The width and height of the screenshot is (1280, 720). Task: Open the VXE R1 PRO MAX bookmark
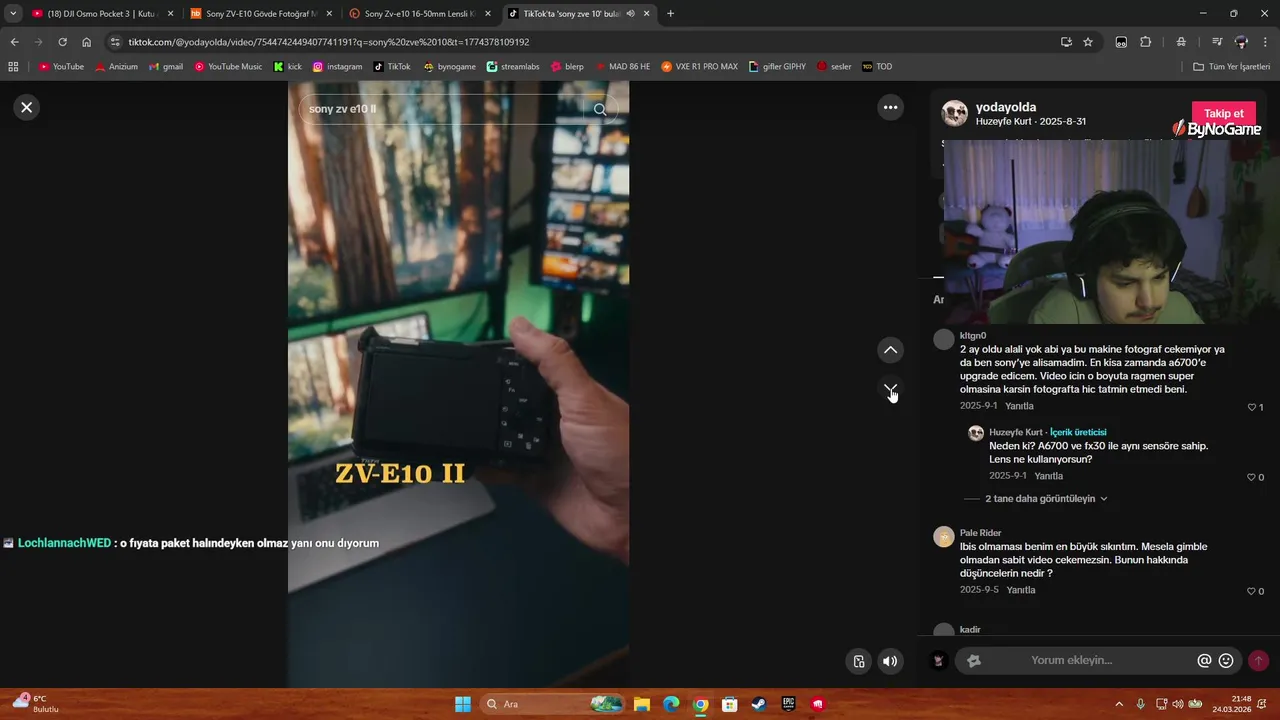click(x=699, y=67)
